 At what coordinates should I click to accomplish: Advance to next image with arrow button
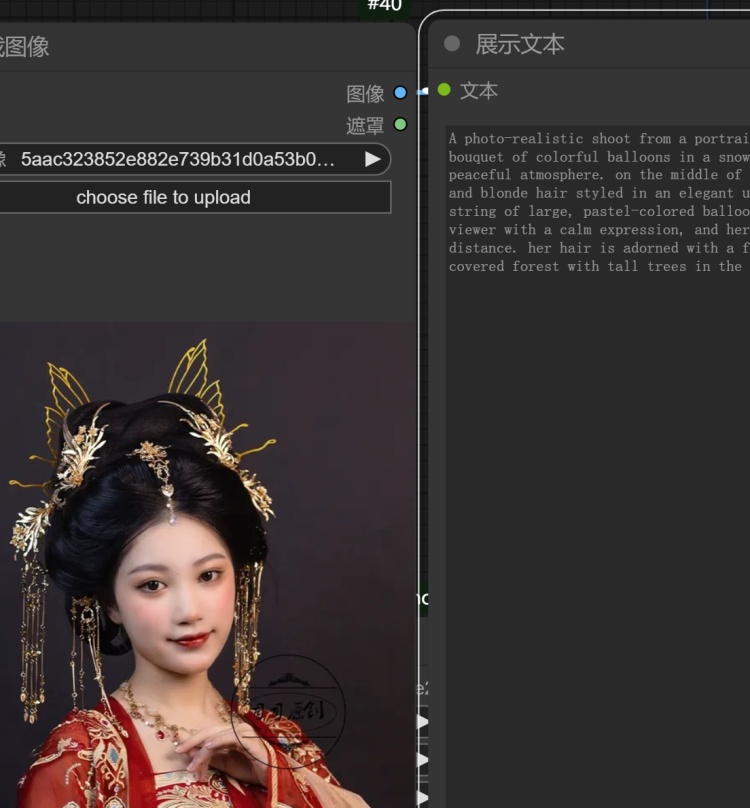coord(372,159)
